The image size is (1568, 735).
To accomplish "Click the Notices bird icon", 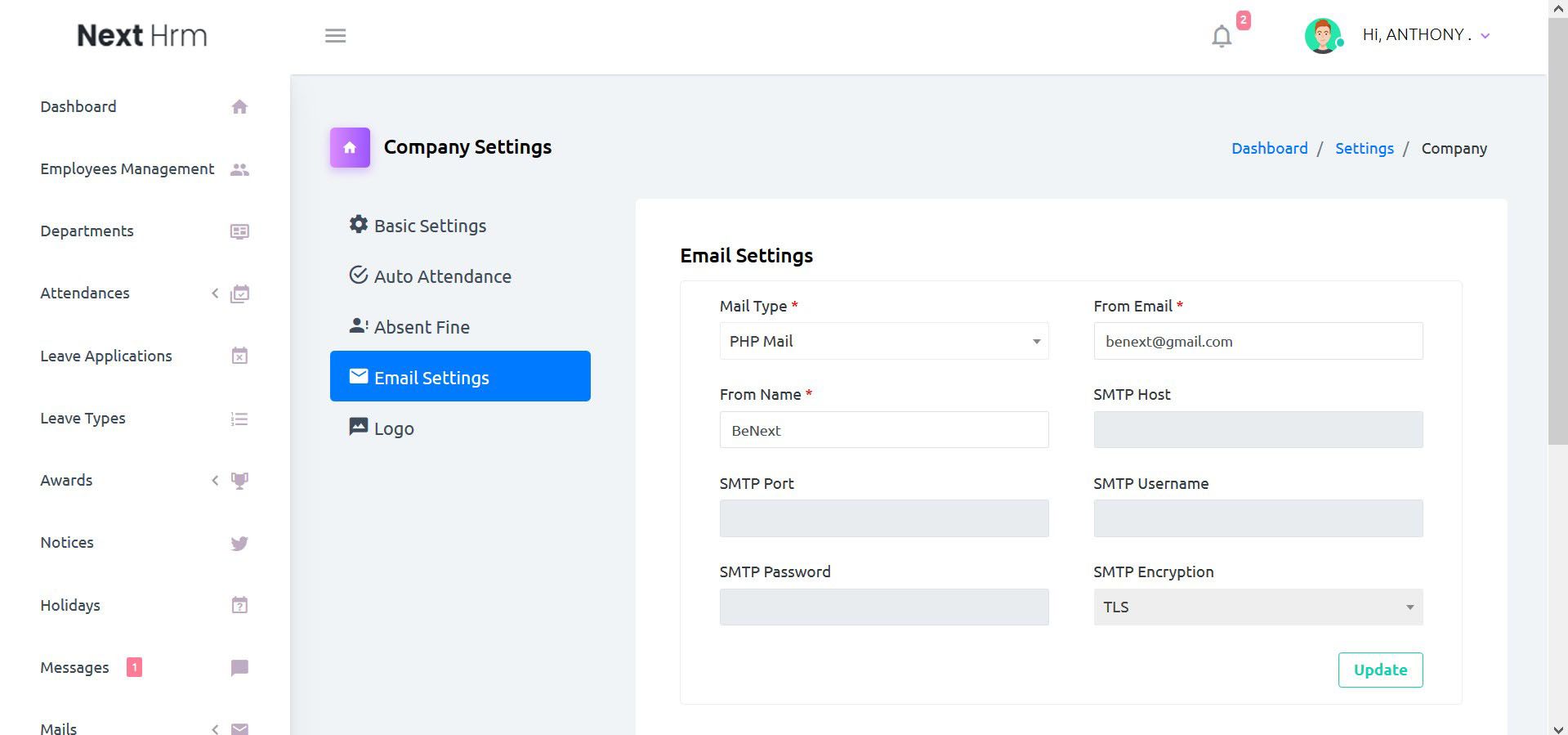I will point(239,543).
